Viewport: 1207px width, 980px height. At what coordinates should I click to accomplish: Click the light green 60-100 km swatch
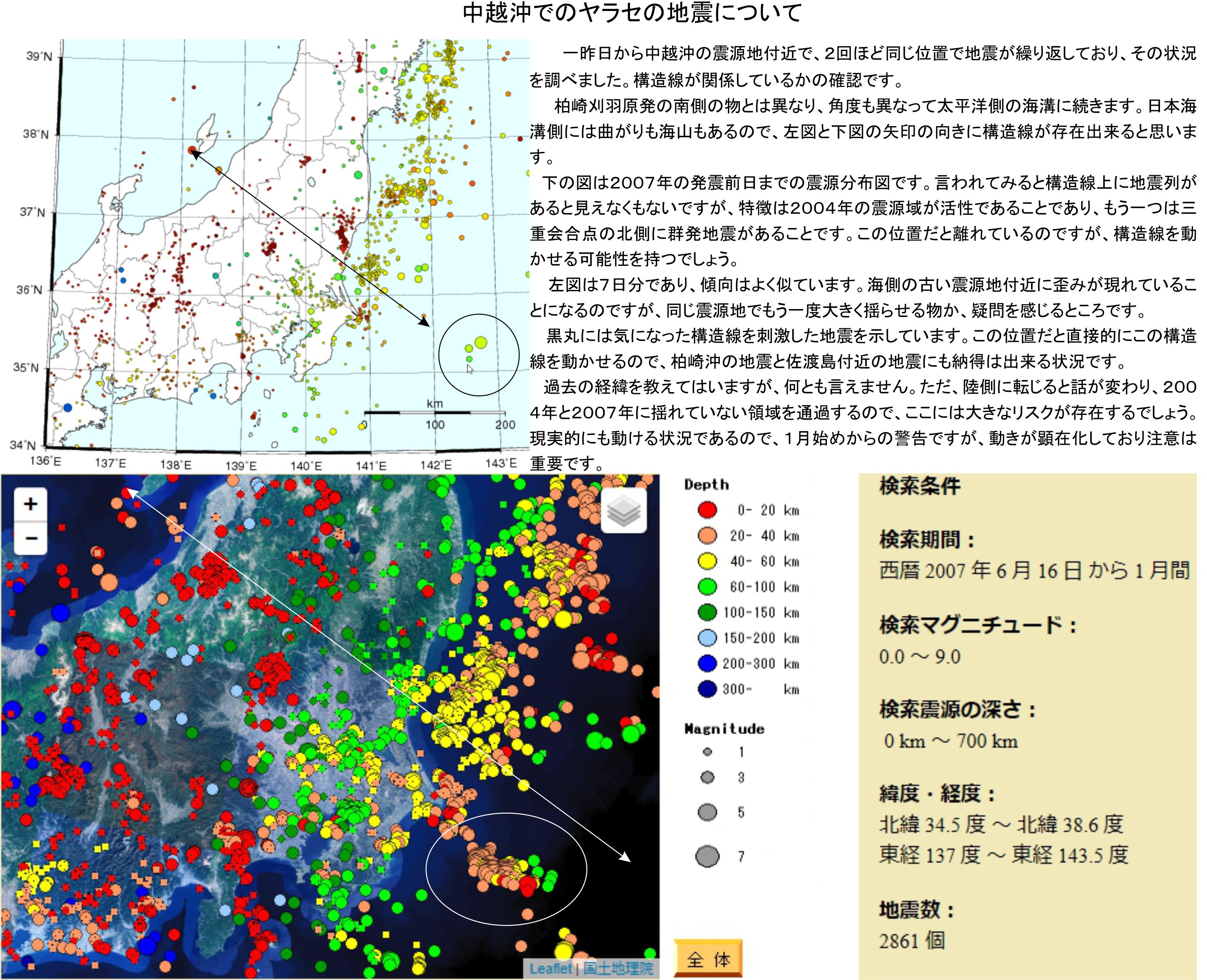pos(707,586)
